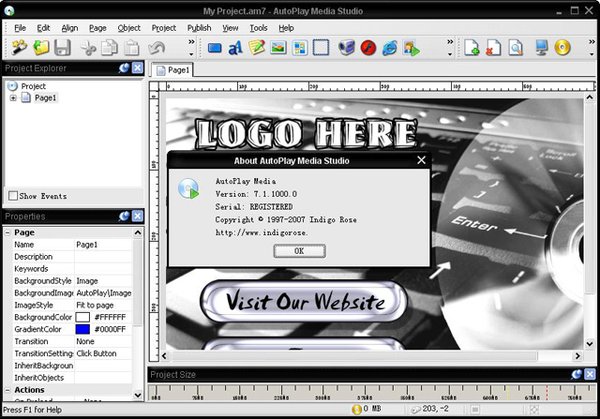Image resolution: width=600 pixels, height=419 pixels.
Task: Enable the Show Events checkbox
Action: point(13,196)
